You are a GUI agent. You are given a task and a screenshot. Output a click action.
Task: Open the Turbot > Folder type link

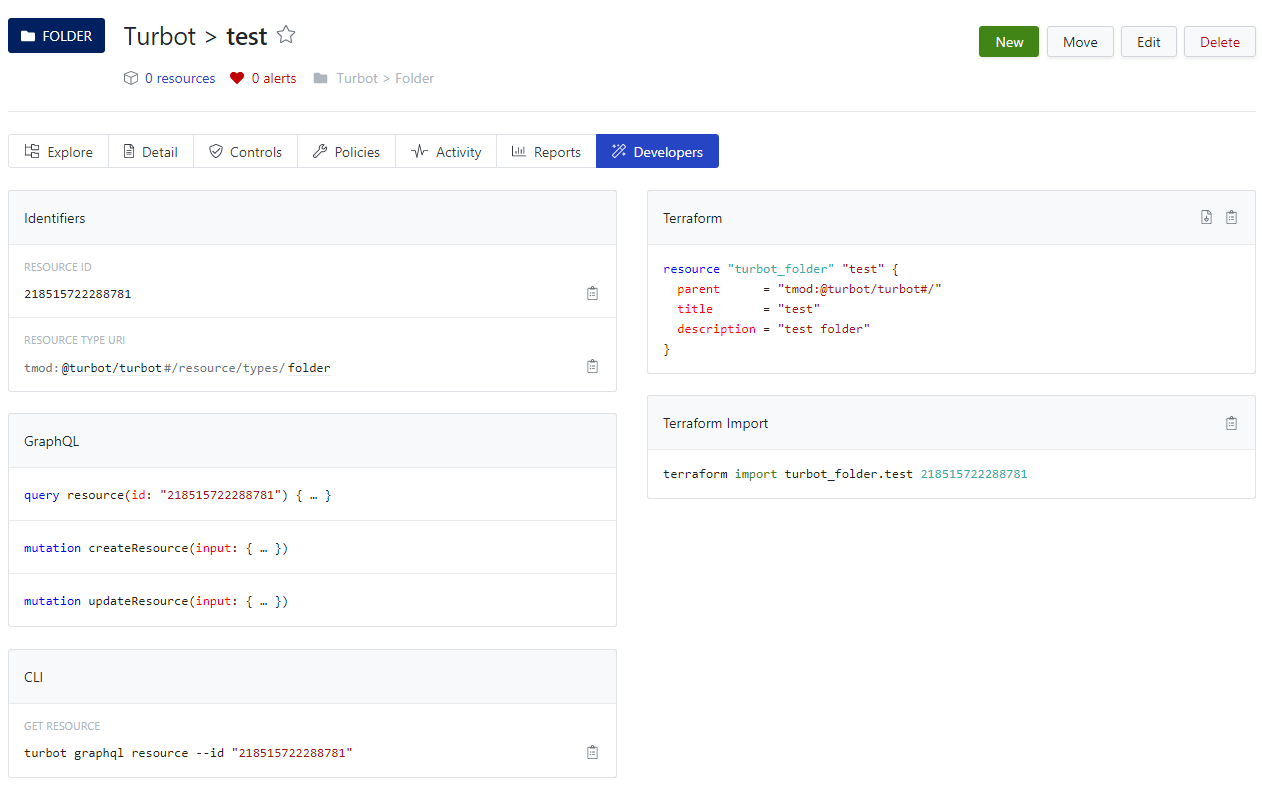point(385,78)
